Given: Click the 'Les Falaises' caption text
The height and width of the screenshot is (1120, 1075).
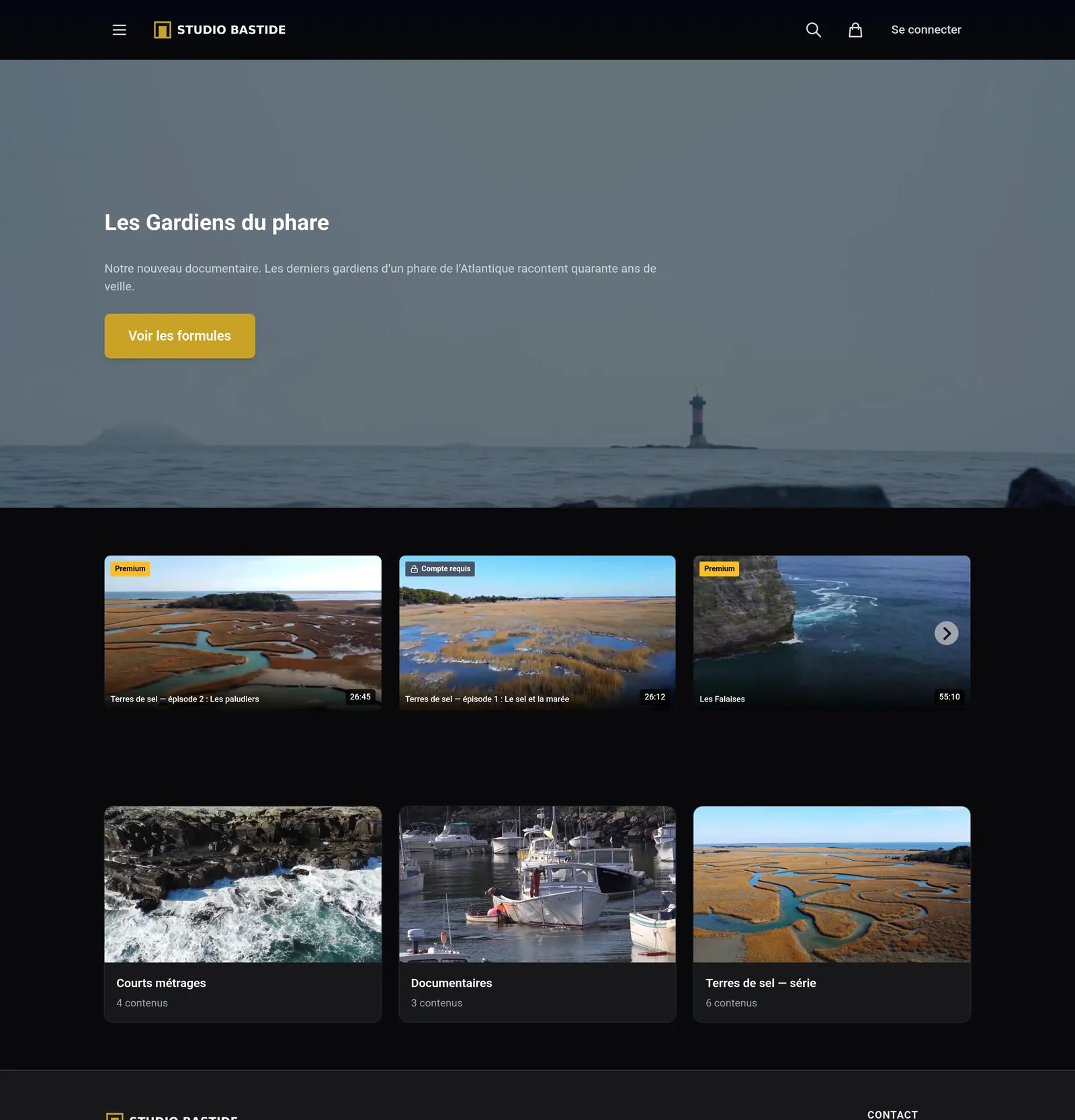Looking at the screenshot, I should [x=722, y=699].
